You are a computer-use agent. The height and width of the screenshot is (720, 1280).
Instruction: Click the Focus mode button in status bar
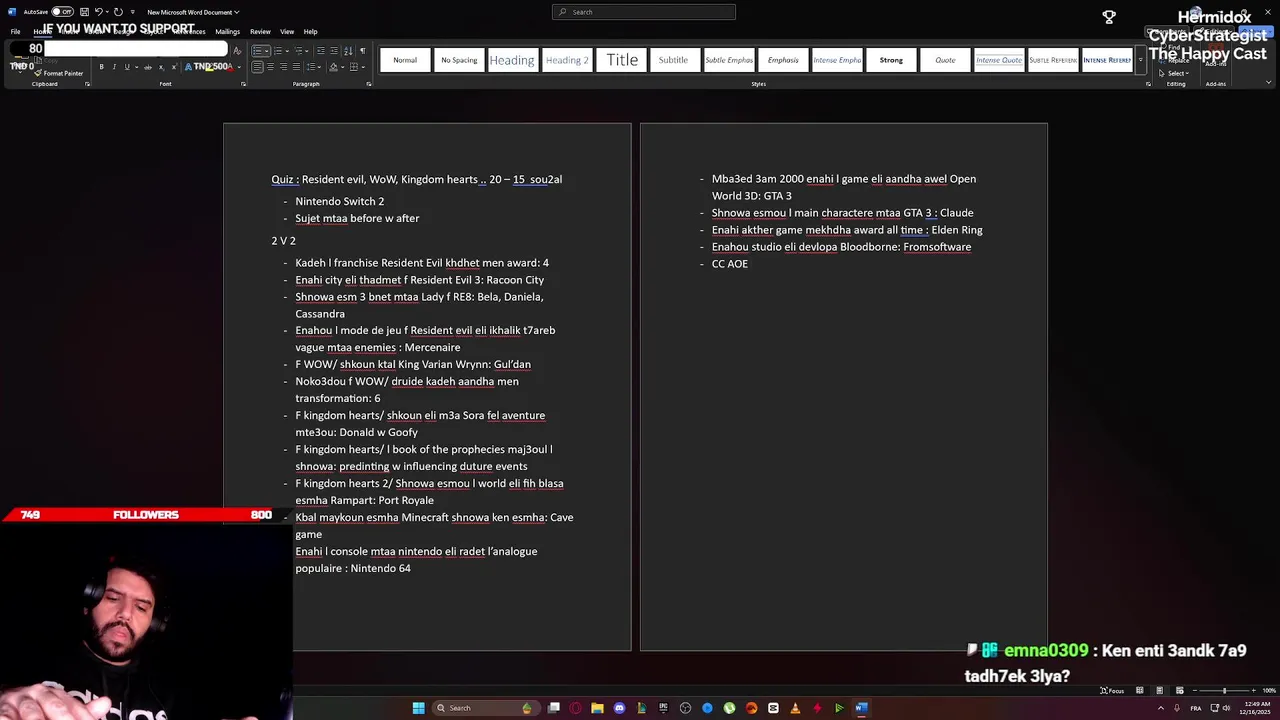click(x=1112, y=690)
